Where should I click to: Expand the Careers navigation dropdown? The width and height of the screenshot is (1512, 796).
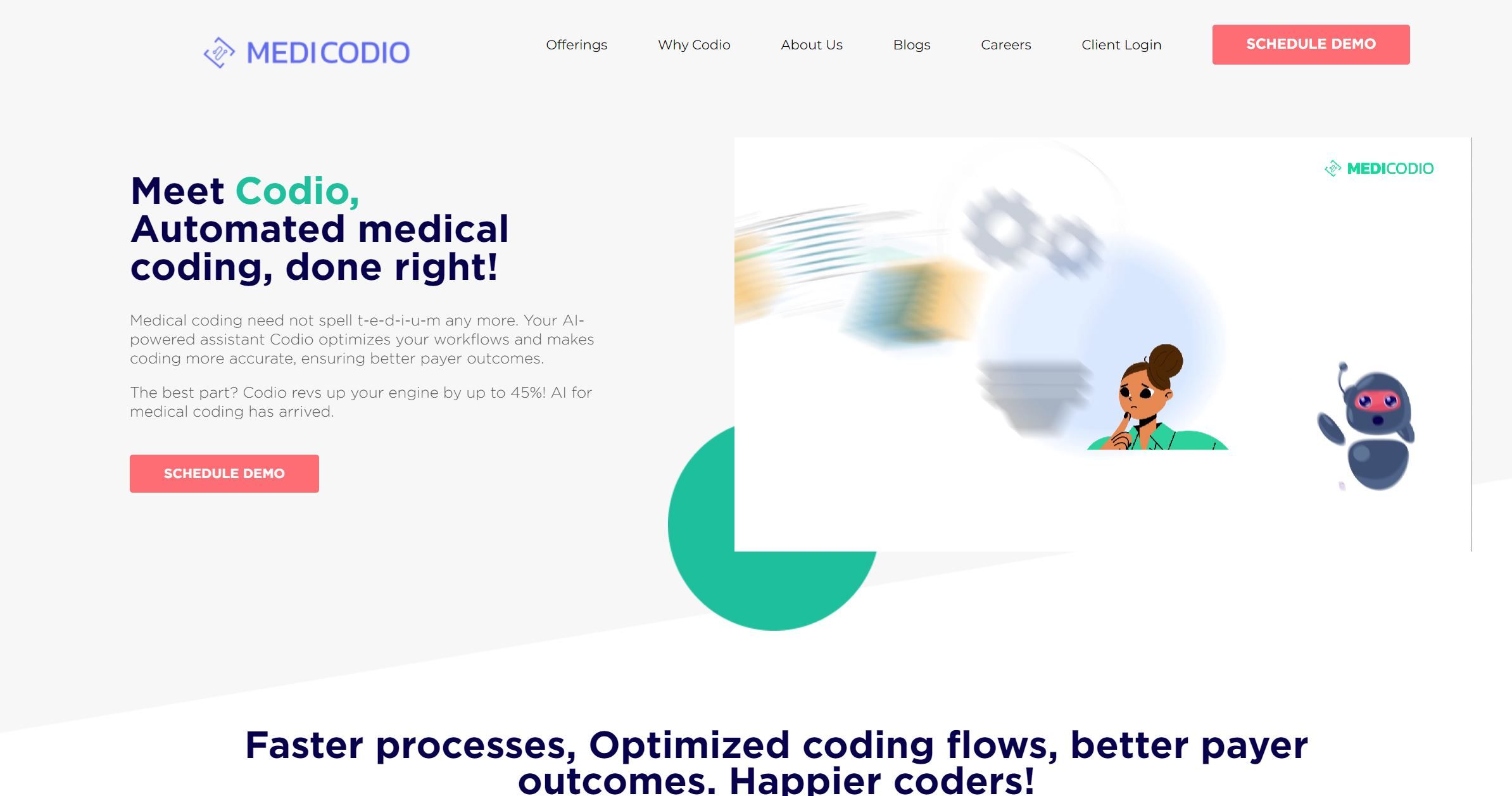1005,44
